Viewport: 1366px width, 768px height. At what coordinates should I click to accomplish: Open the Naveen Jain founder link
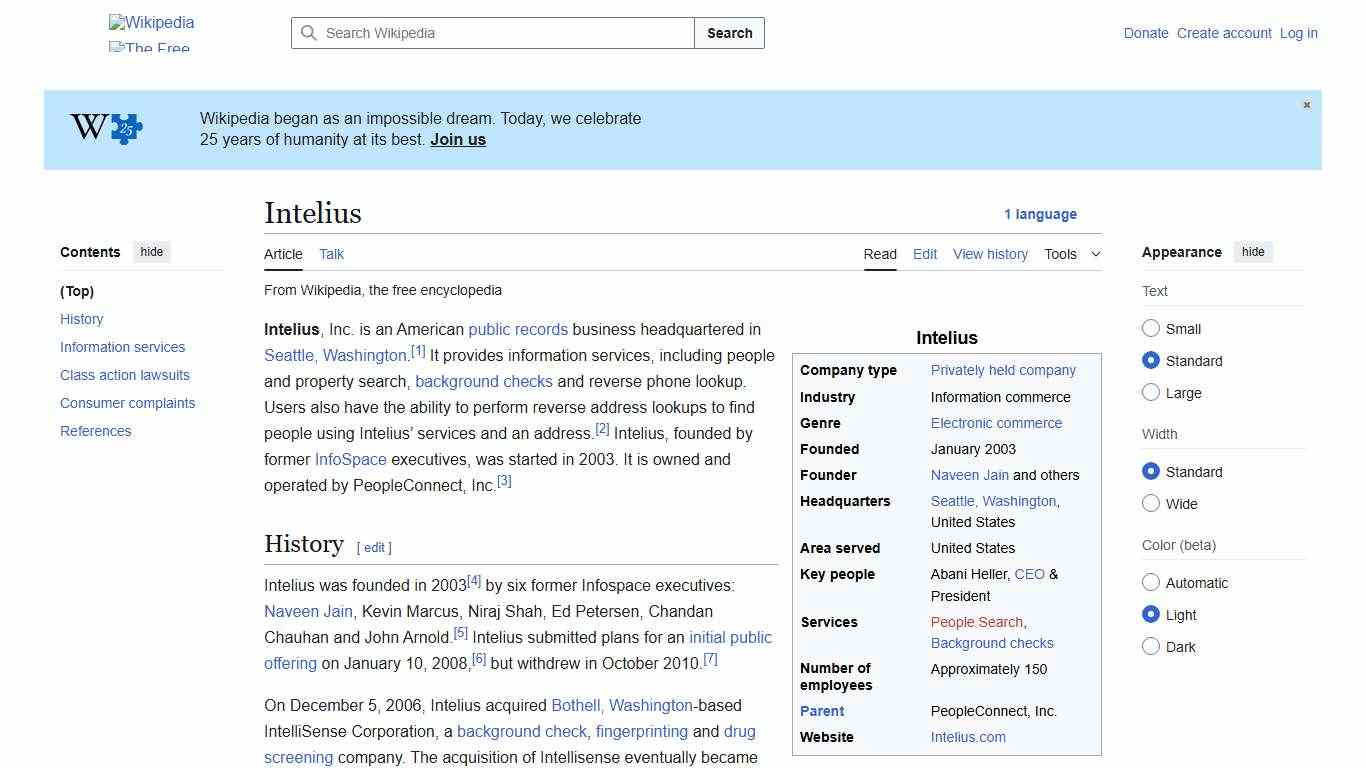[x=969, y=475]
